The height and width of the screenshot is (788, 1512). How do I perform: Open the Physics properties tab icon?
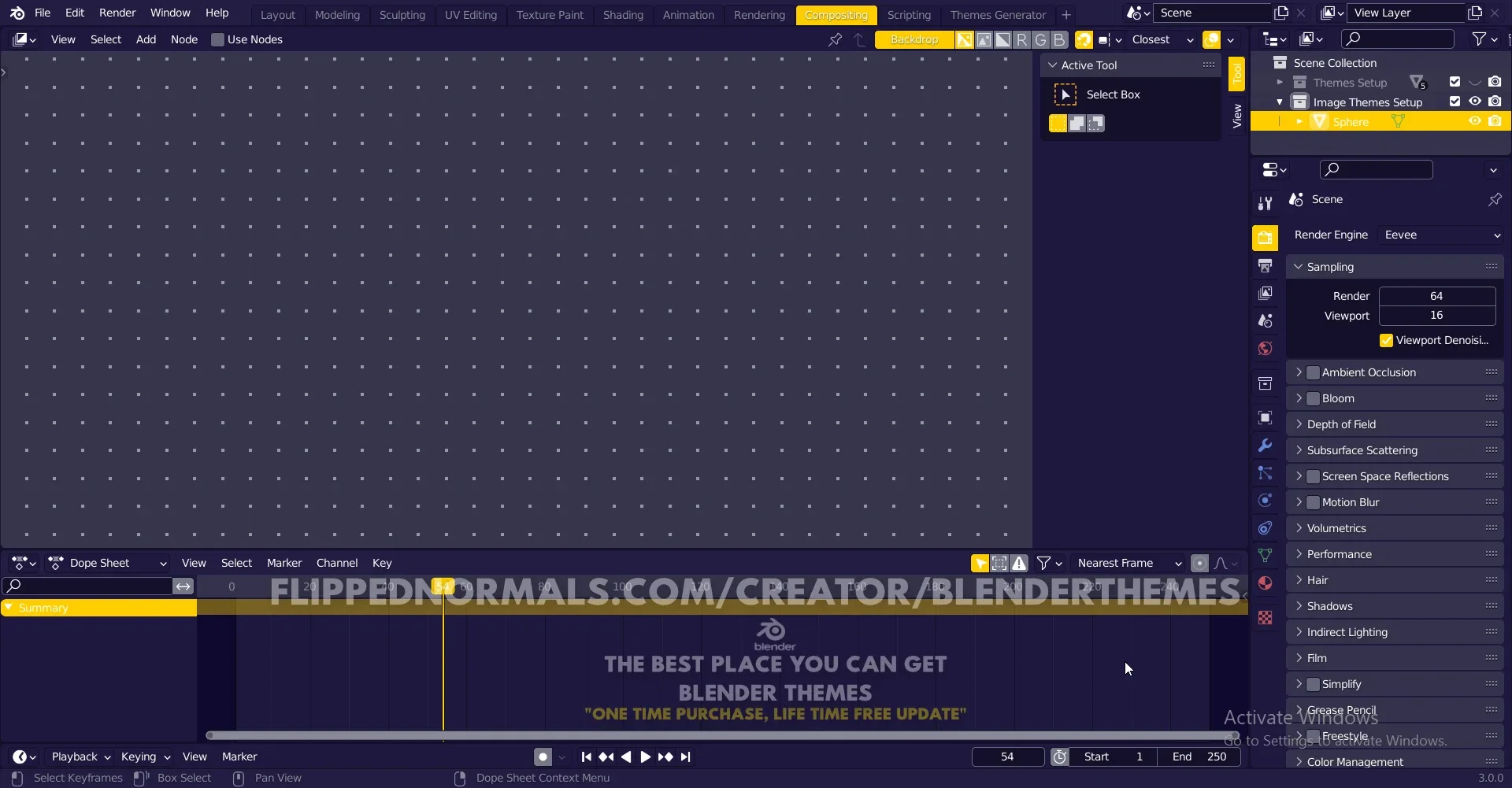click(1265, 500)
